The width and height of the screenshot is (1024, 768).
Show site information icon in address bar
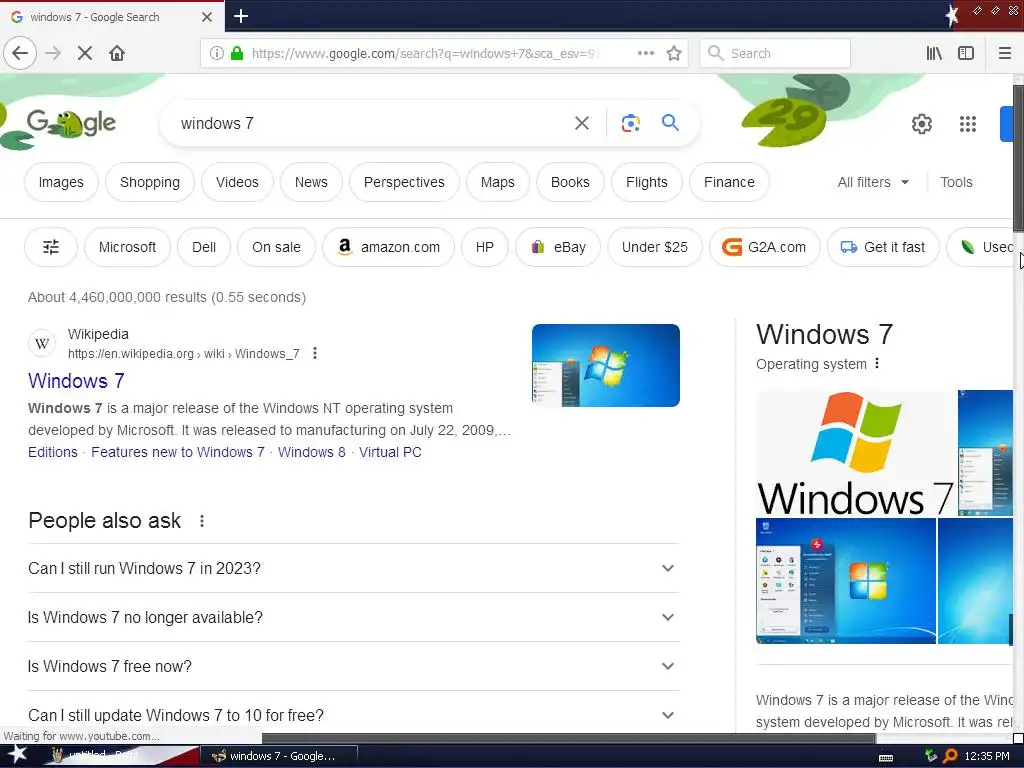(217, 53)
